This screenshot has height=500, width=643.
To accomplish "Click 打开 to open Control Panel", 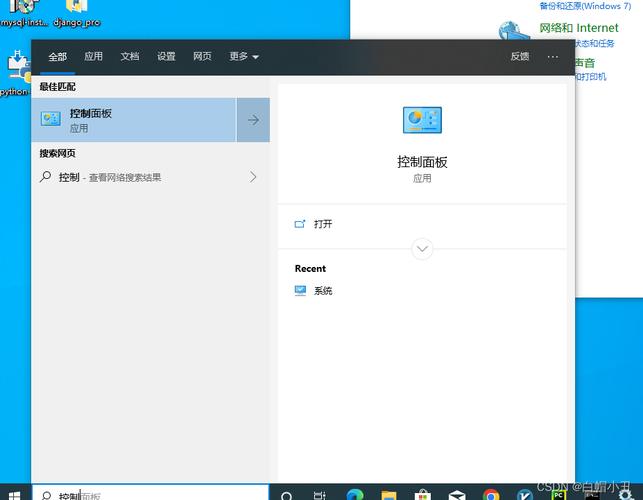I will coord(322,224).
